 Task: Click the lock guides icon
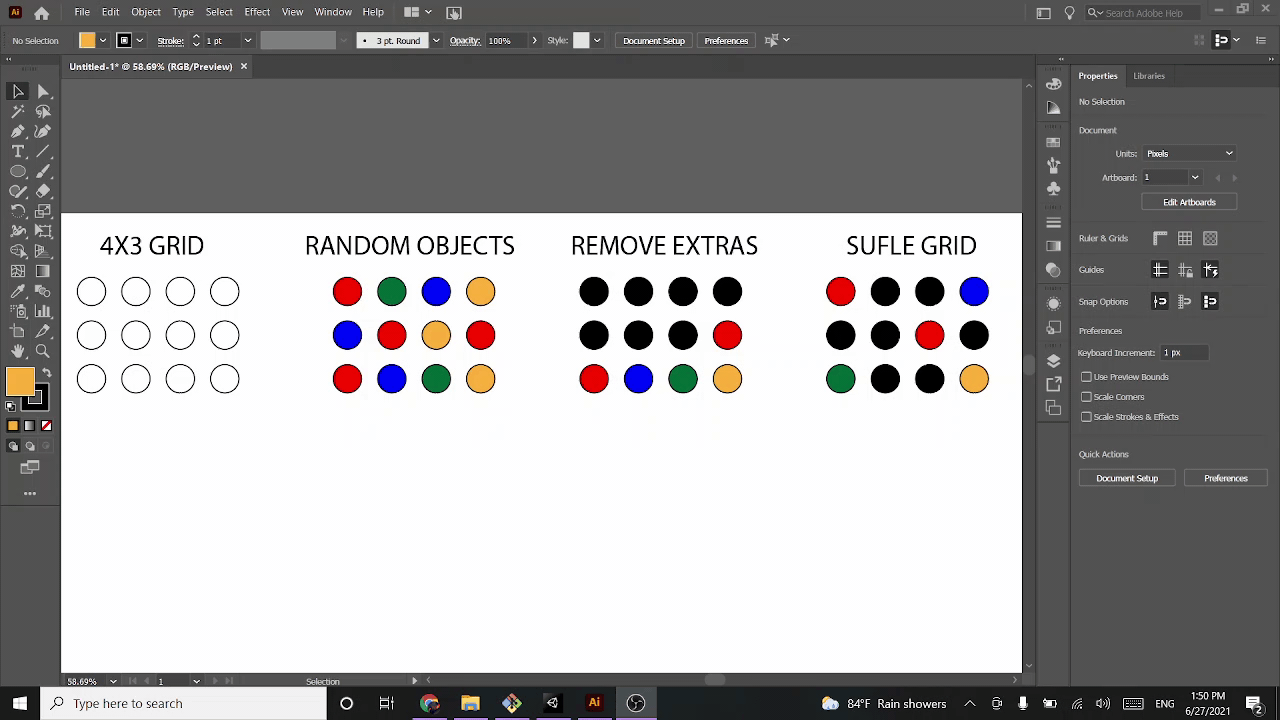(1185, 270)
